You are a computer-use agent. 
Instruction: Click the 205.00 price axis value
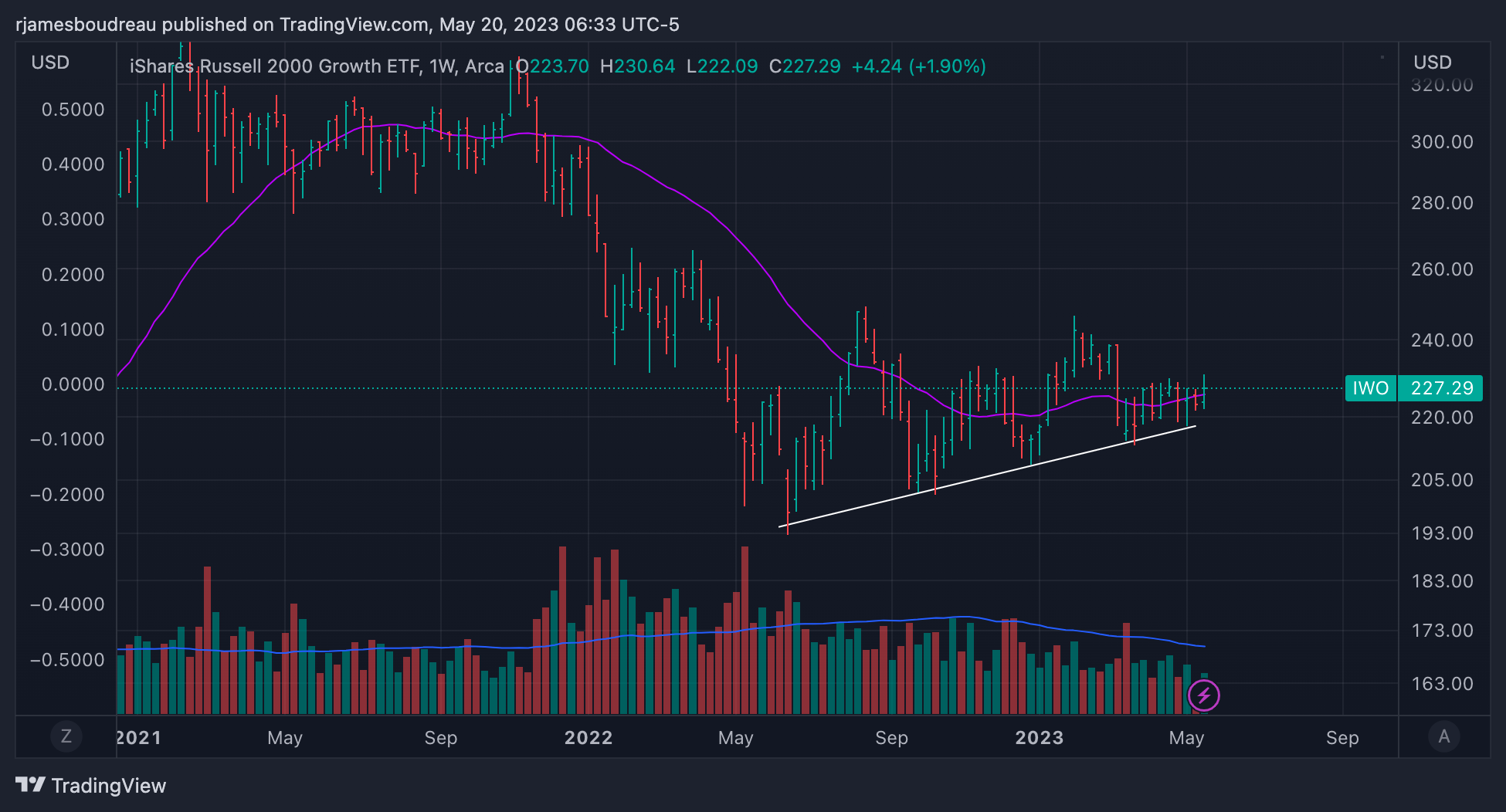1442,480
